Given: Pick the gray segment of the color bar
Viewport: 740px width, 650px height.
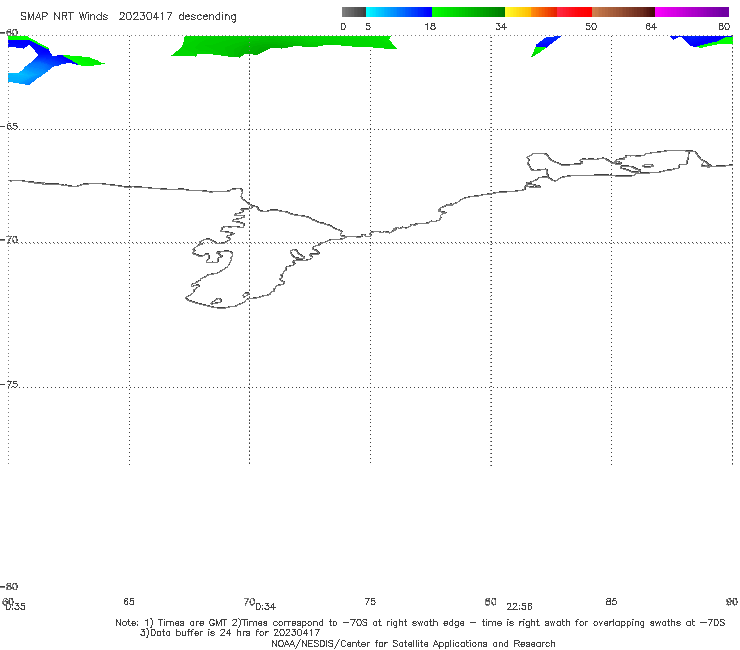Looking at the screenshot, I should click(x=353, y=12).
